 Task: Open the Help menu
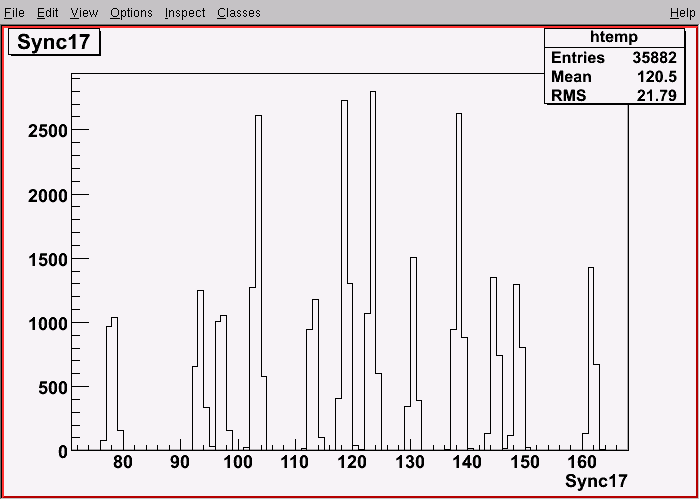click(x=682, y=13)
